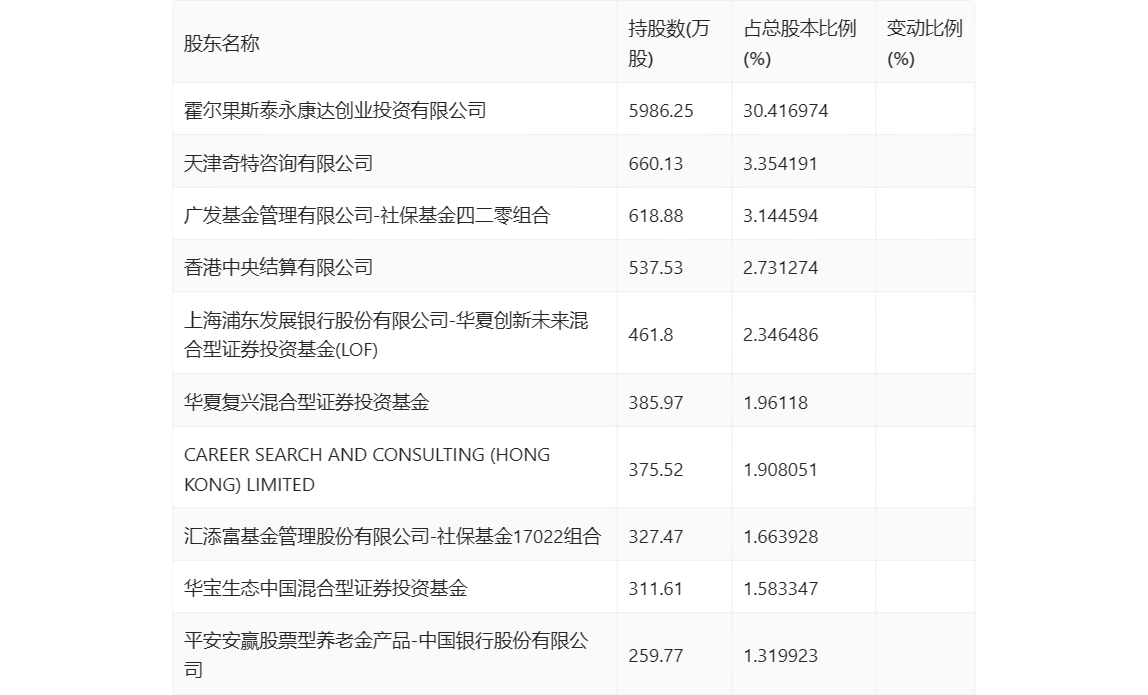Click the 30.416974 percentage value

point(786,110)
